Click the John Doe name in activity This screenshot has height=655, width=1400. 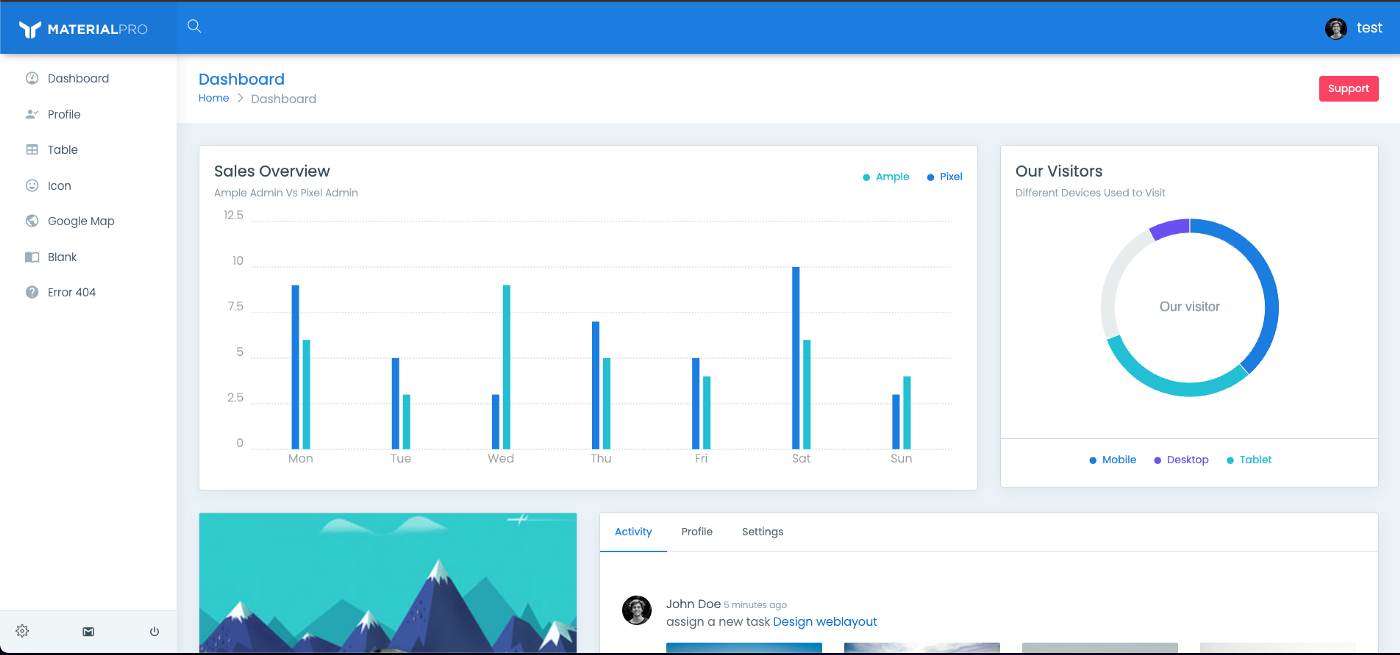693,604
